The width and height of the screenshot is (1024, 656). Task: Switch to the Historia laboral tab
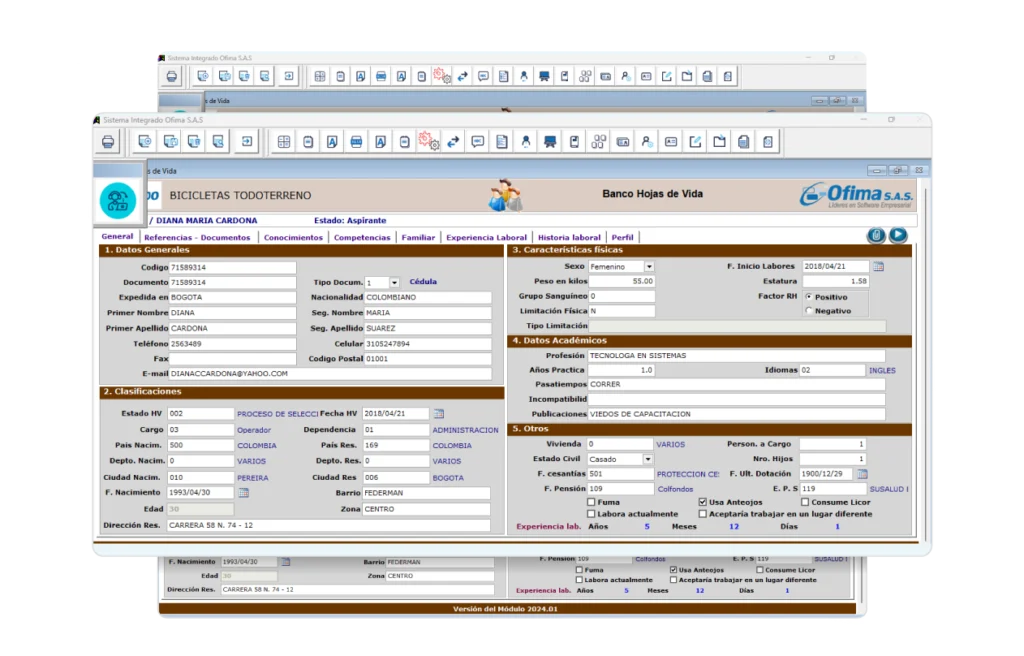point(569,238)
